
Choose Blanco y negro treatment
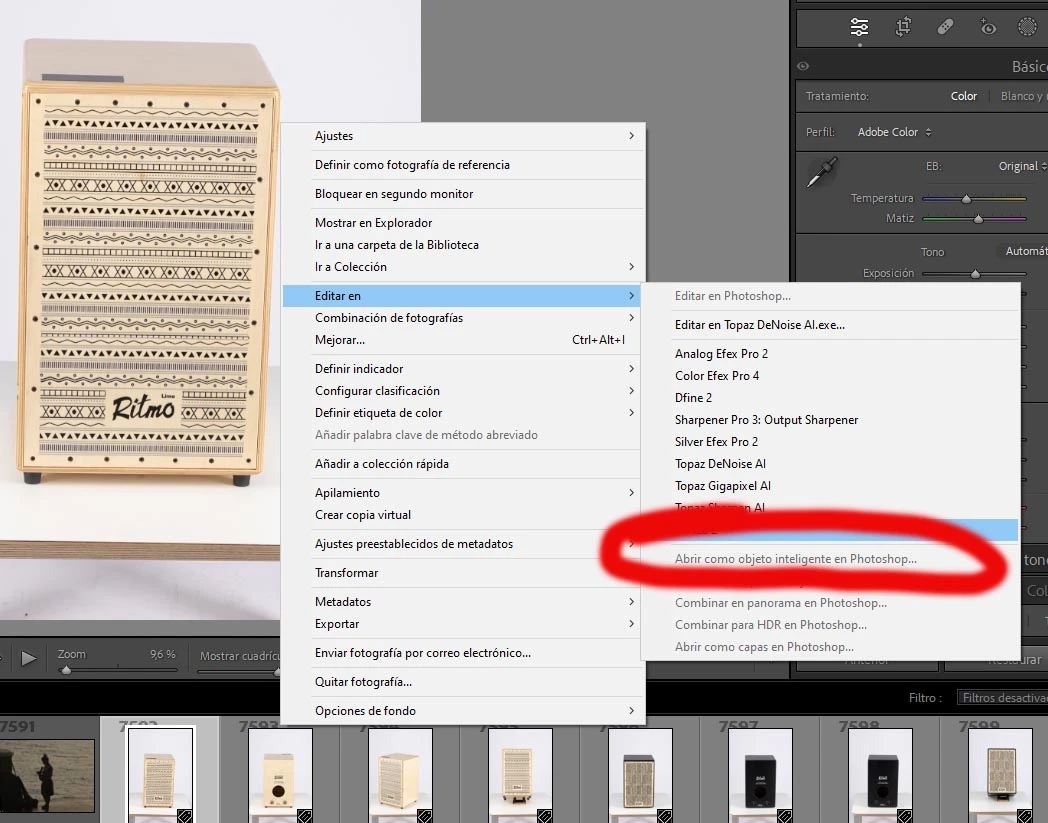click(1023, 96)
